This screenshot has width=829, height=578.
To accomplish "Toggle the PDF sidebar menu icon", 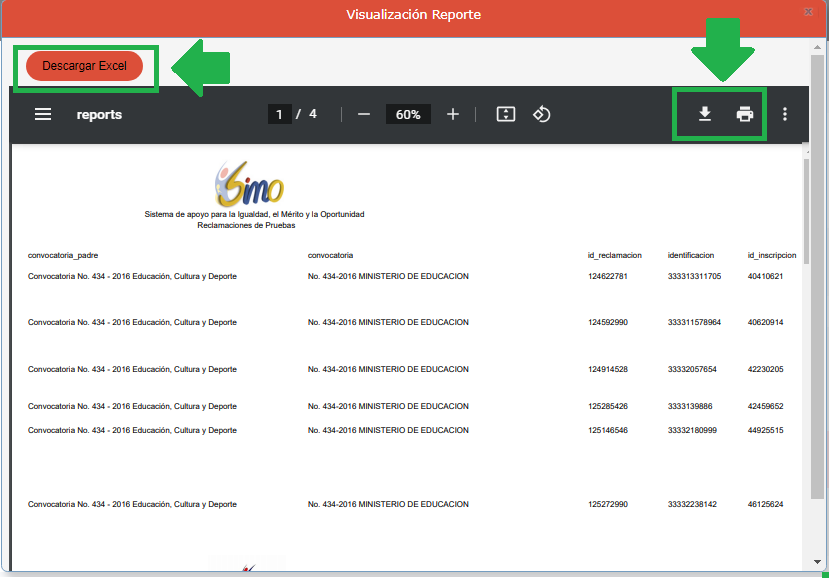I will 43,114.
